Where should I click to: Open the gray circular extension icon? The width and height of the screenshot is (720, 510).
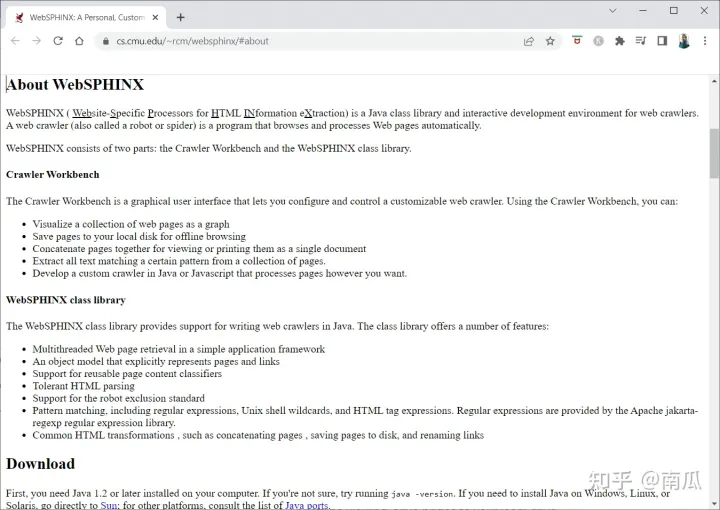pyautogui.click(x=598, y=41)
